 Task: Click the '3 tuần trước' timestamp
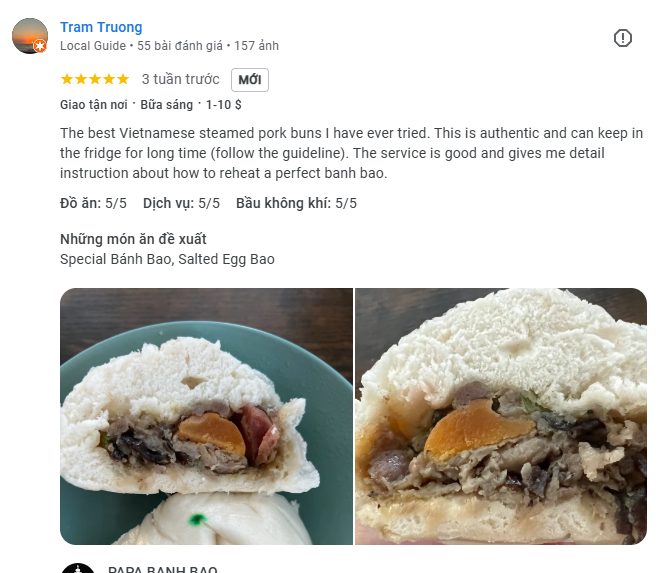pyautogui.click(x=181, y=79)
